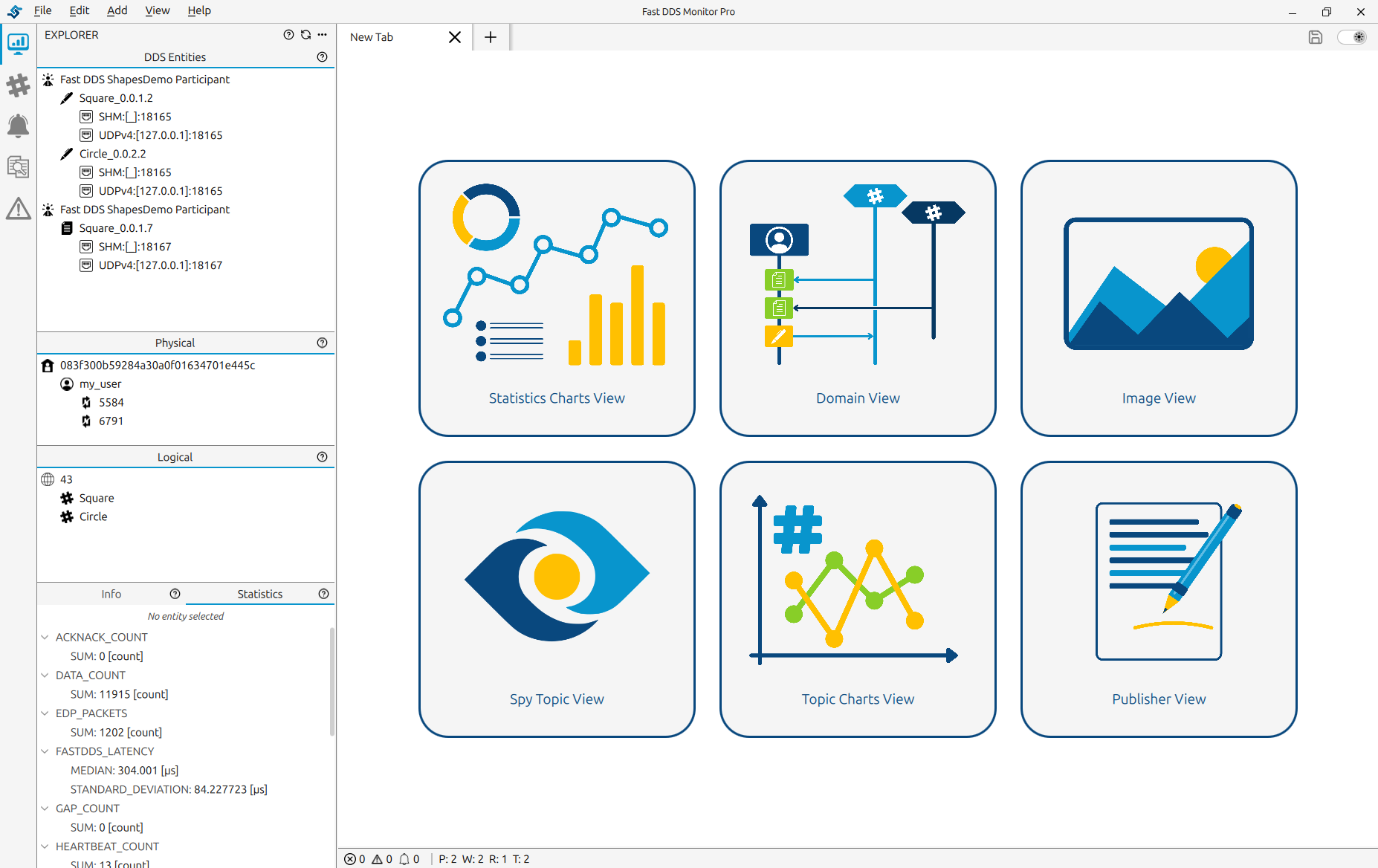Image resolution: width=1378 pixels, height=868 pixels.
Task: Switch to the Statistics tab
Action: click(260, 594)
